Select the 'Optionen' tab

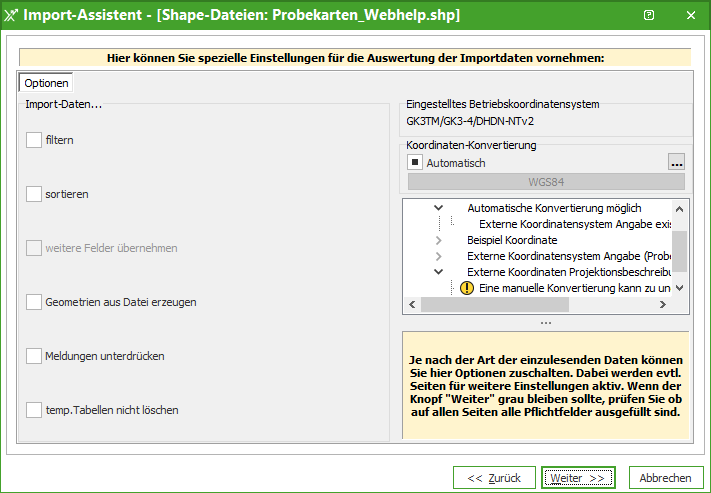pyautogui.click(x=46, y=84)
